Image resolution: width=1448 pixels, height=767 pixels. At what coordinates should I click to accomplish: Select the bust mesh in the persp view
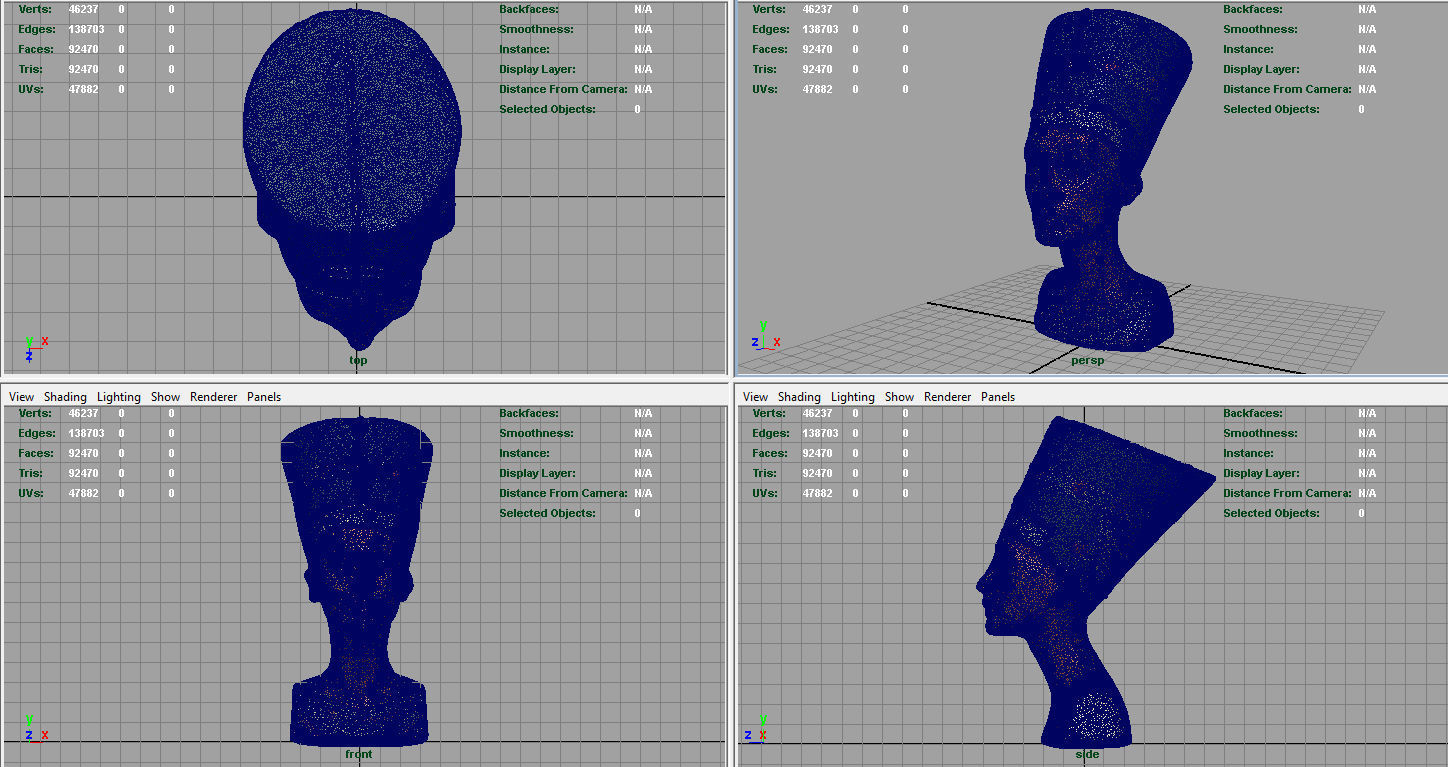(x=1110, y=180)
